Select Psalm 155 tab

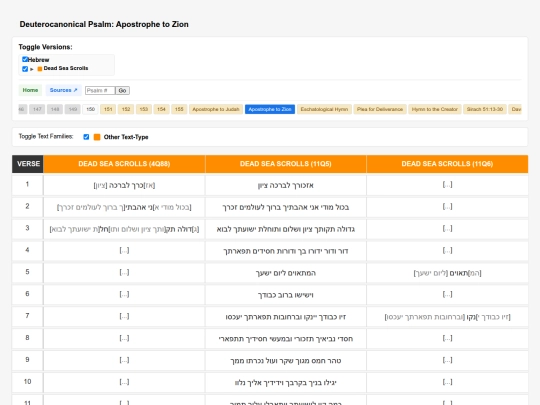179,109
